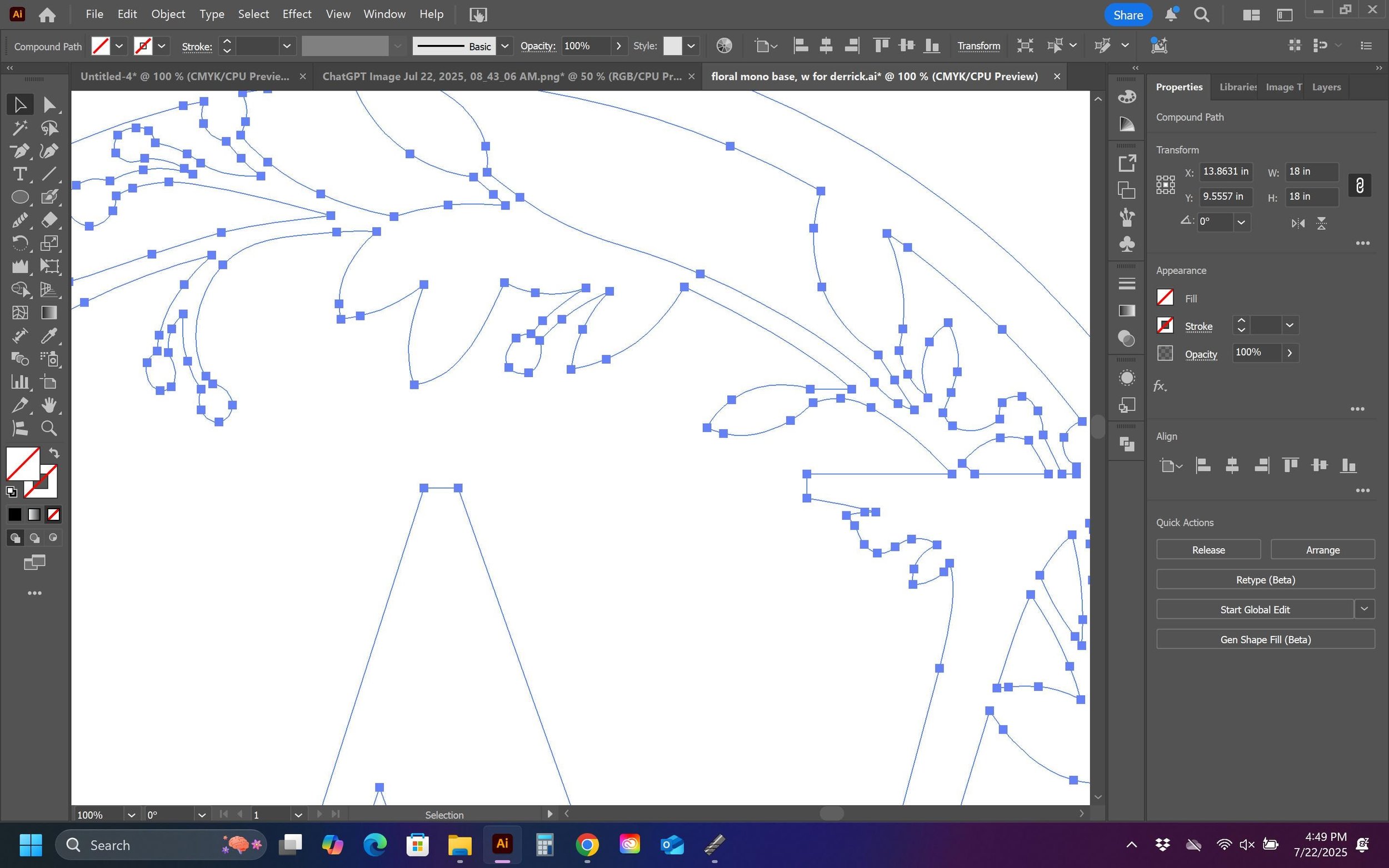Screen dimensions: 1389x868
Task: Open the zoom level dropdown at 100%
Action: [131, 815]
